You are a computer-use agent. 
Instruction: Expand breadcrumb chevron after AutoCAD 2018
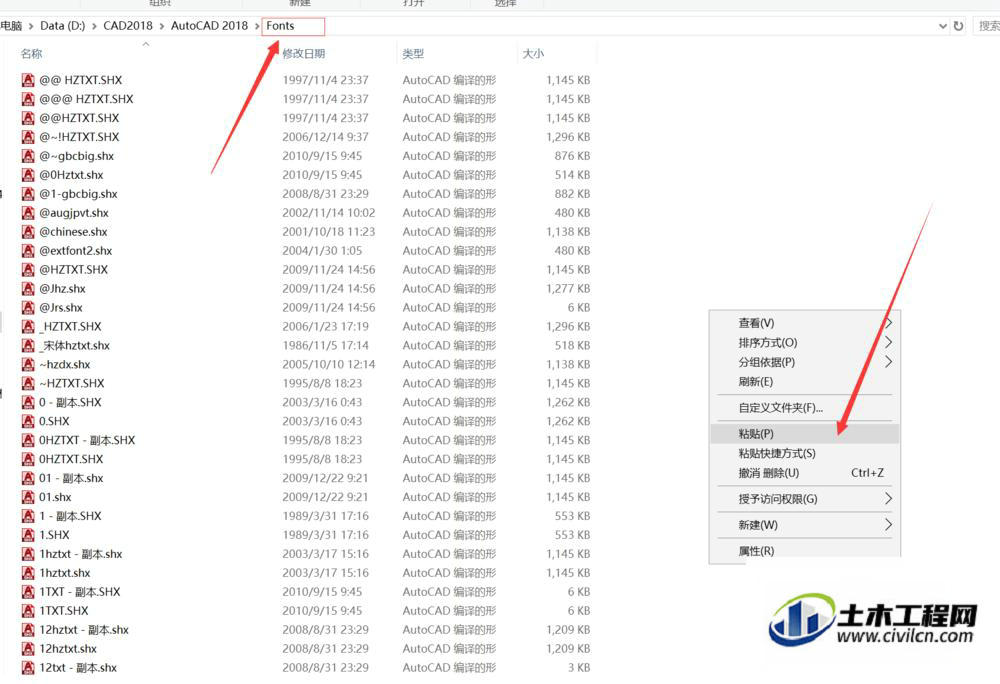click(x=257, y=26)
